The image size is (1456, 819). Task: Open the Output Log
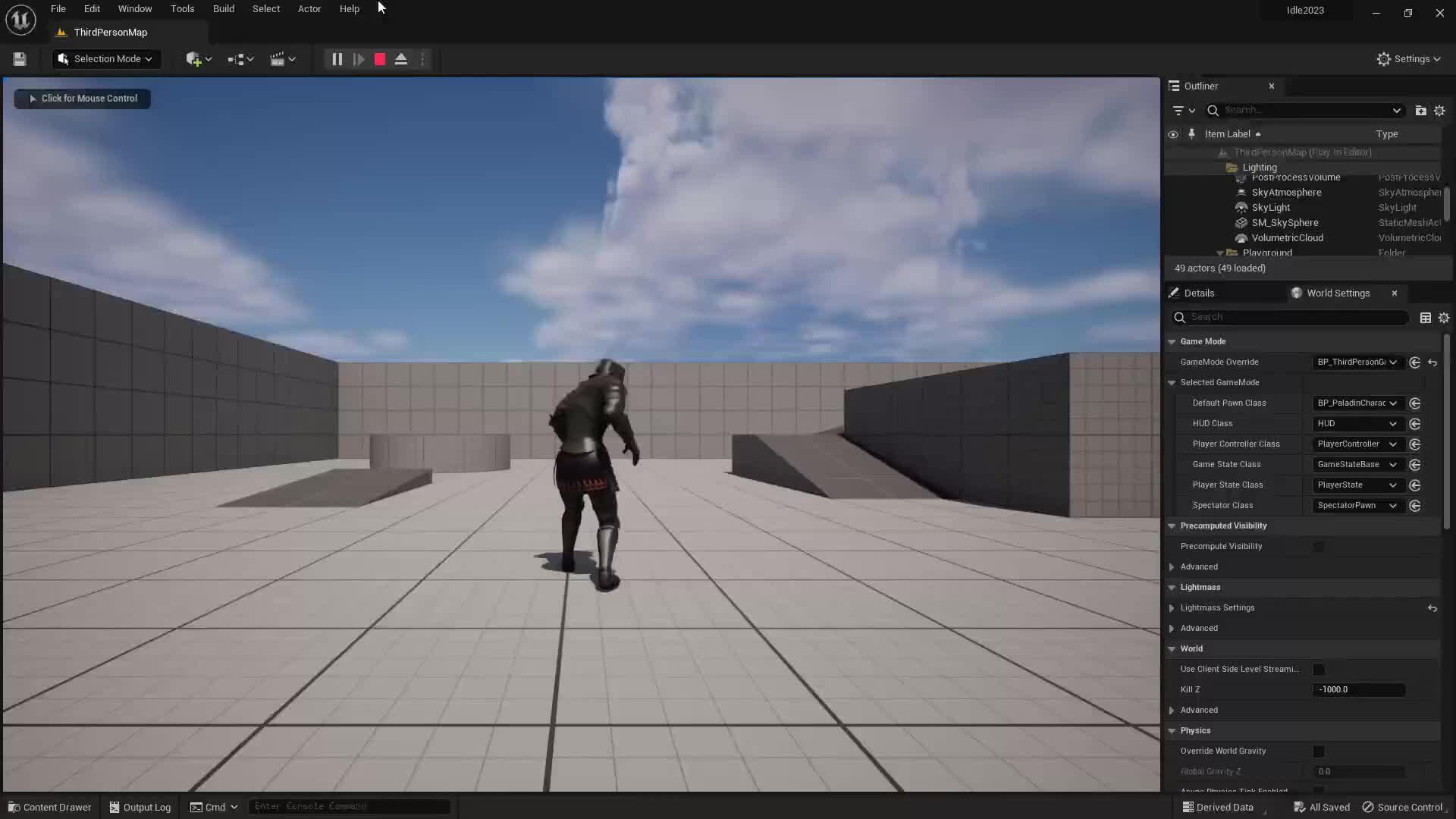pos(140,806)
